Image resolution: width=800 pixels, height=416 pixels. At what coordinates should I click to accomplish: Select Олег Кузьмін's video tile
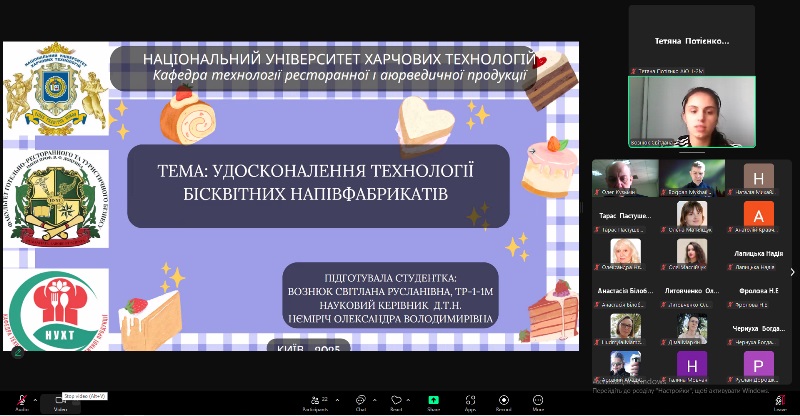click(x=625, y=178)
